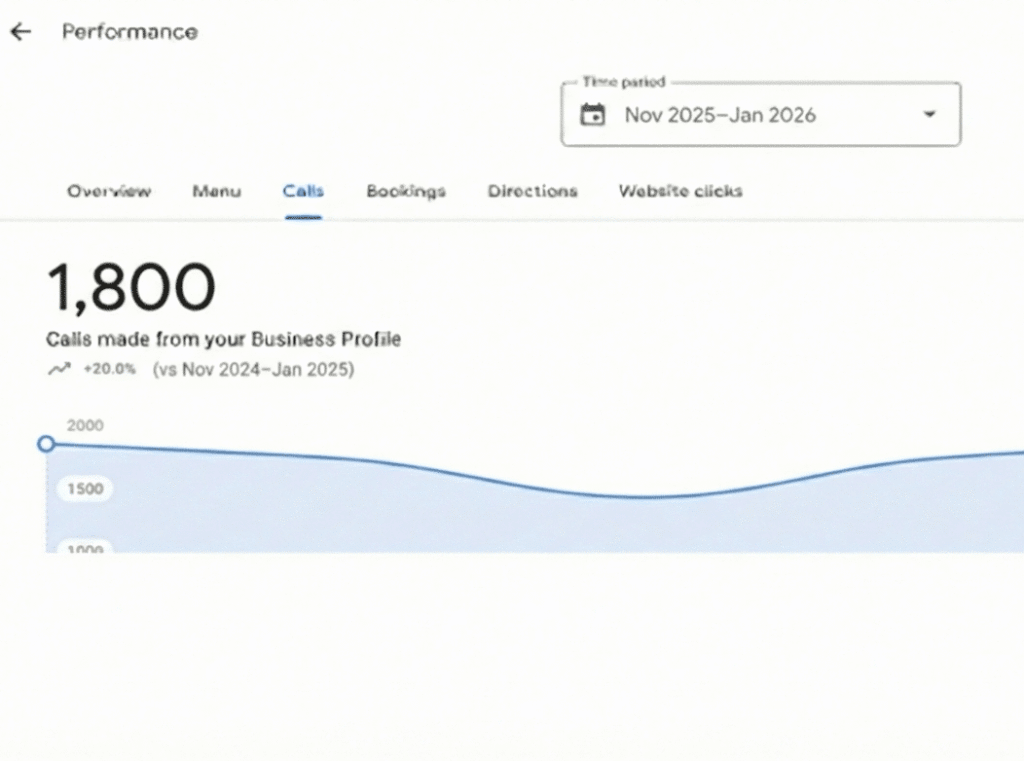This screenshot has height=761, width=1024.
Task: Open the time period dropdown arrow
Action: coord(929,114)
